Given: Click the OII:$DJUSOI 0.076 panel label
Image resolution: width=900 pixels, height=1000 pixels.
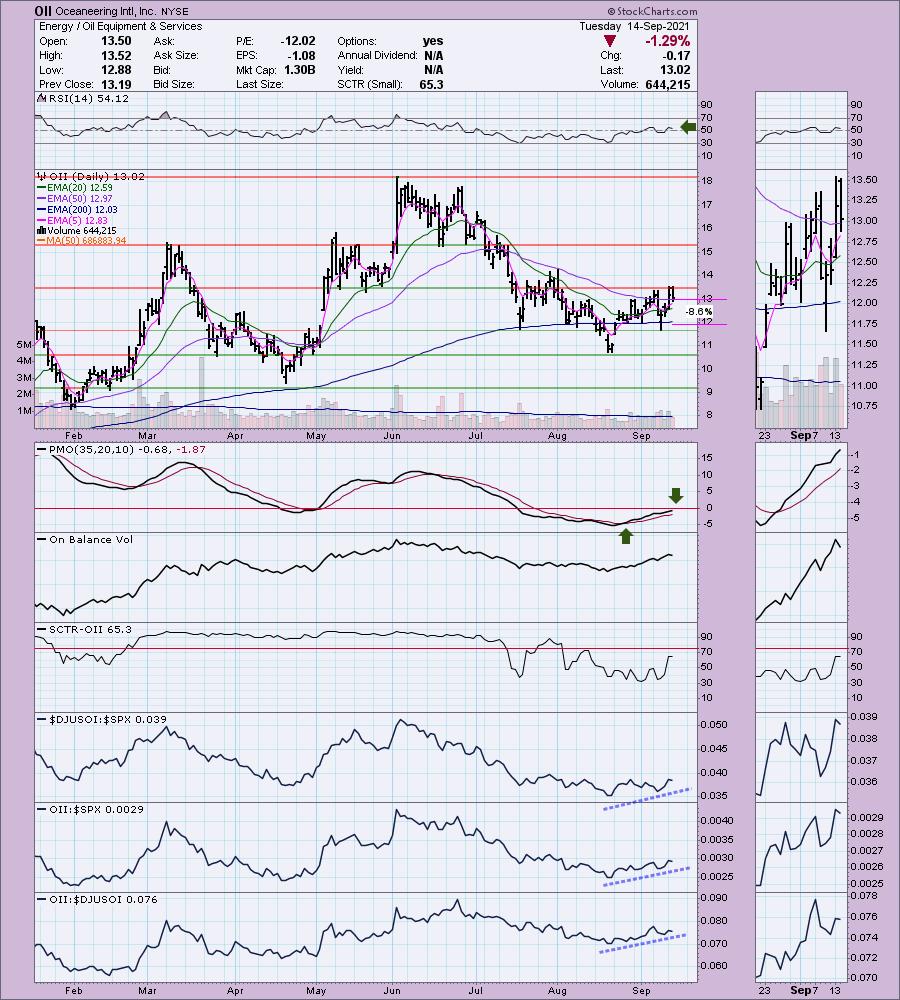Looking at the screenshot, I should point(98,899).
